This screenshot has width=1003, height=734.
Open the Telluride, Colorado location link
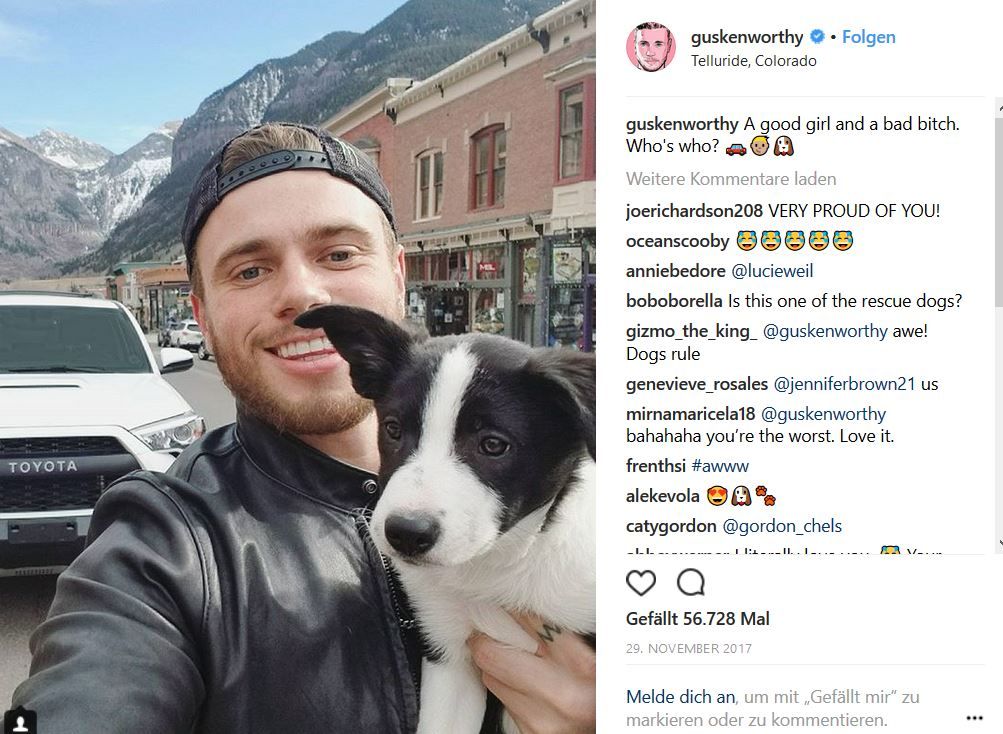(x=754, y=61)
